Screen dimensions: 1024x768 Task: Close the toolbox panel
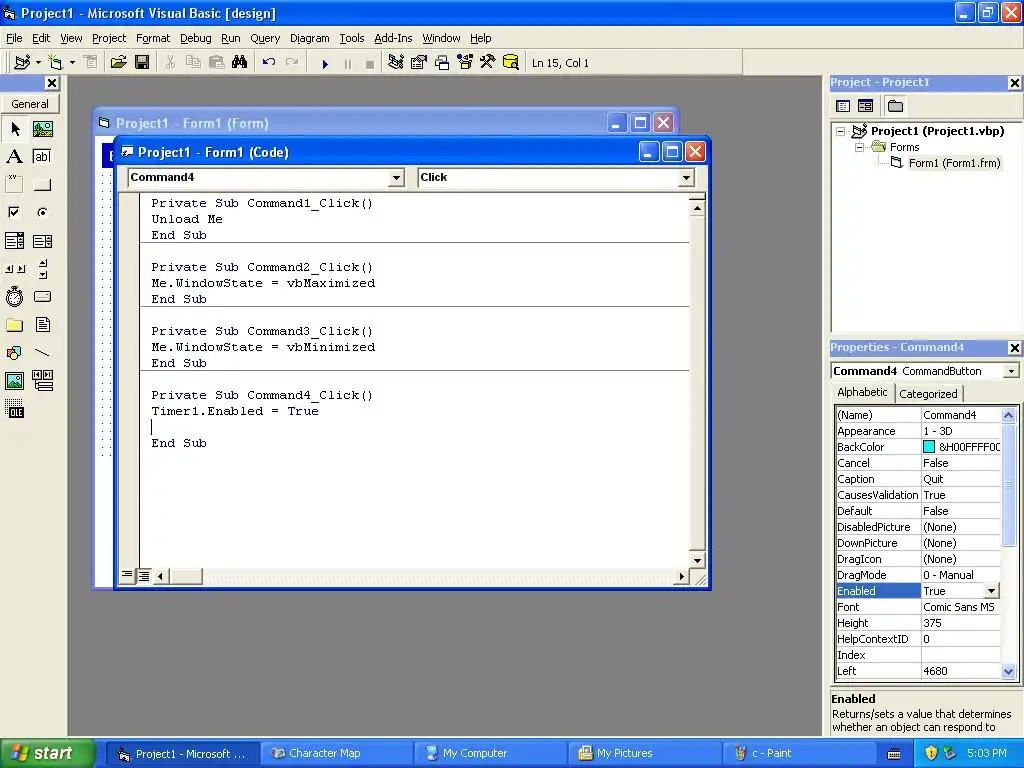(52, 83)
